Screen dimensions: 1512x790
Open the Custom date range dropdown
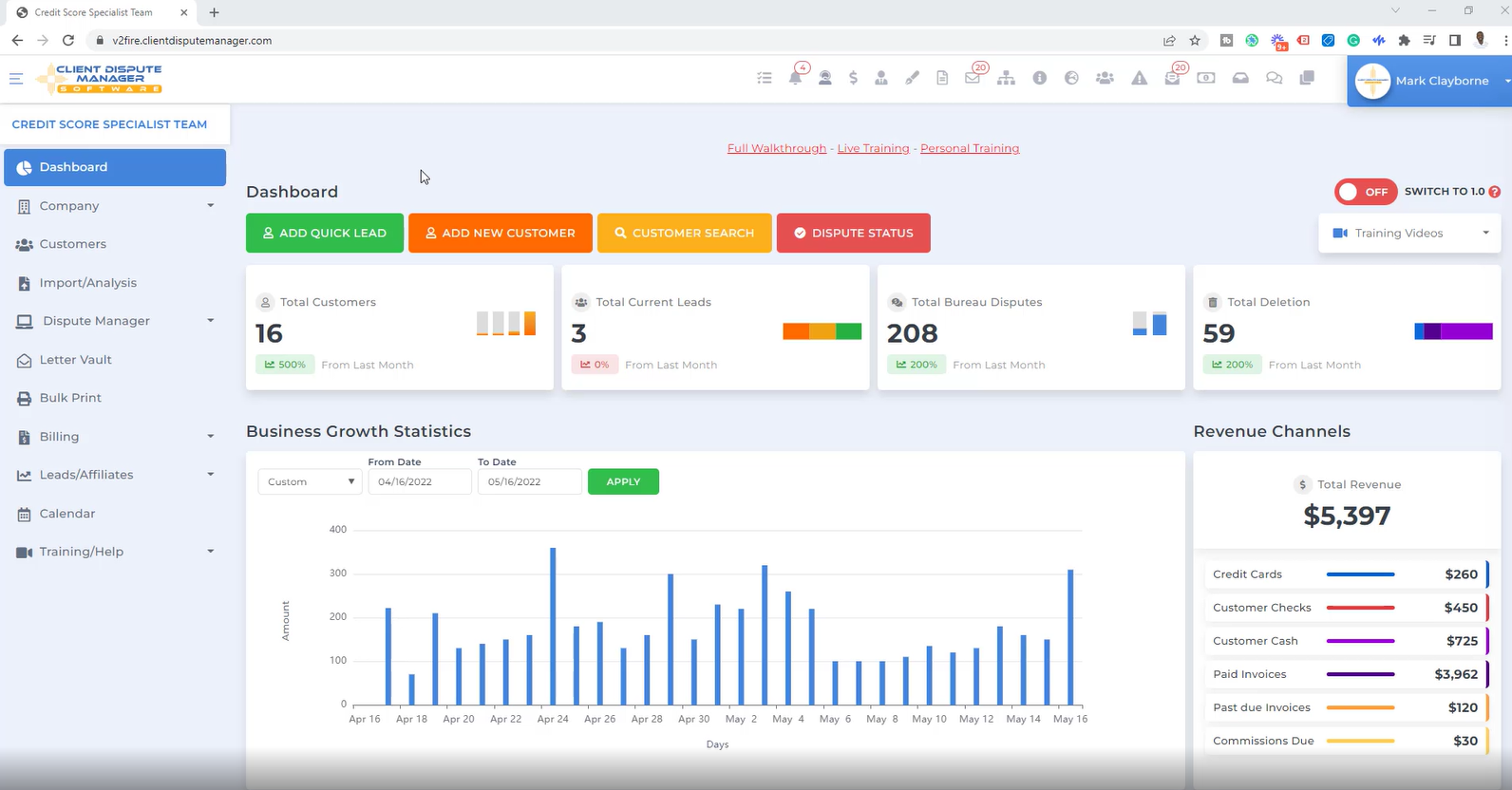coord(310,481)
